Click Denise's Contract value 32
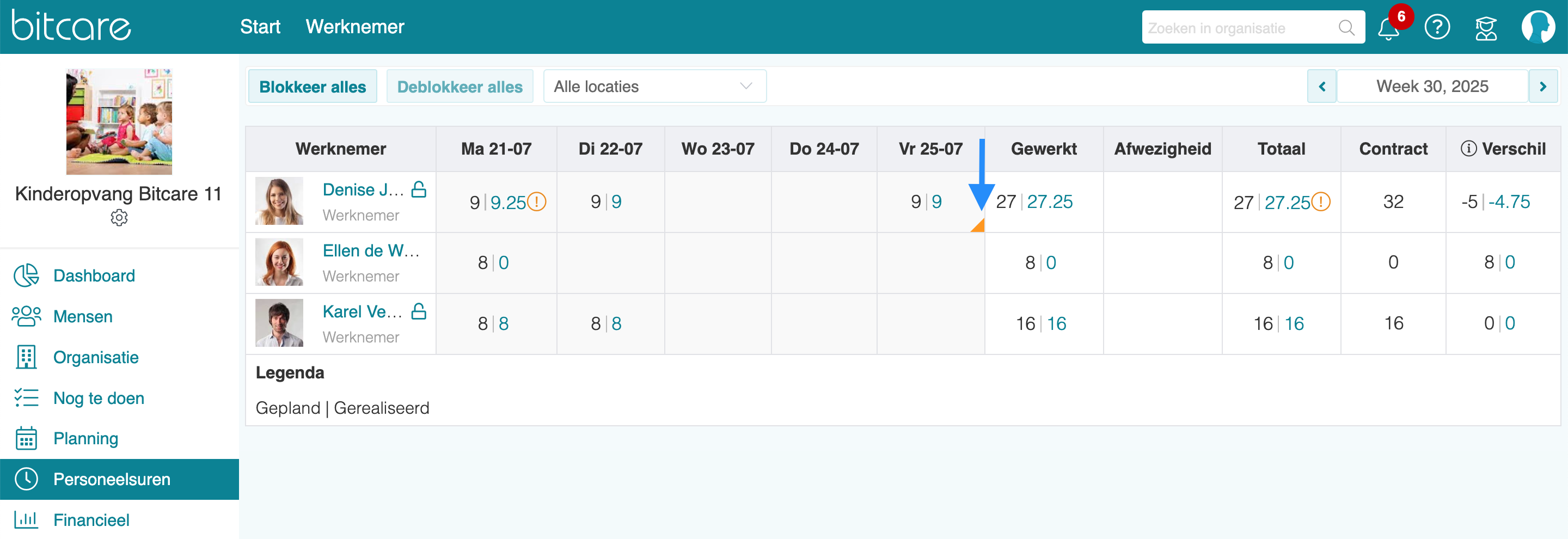1568x539 pixels. tap(1393, 202)
